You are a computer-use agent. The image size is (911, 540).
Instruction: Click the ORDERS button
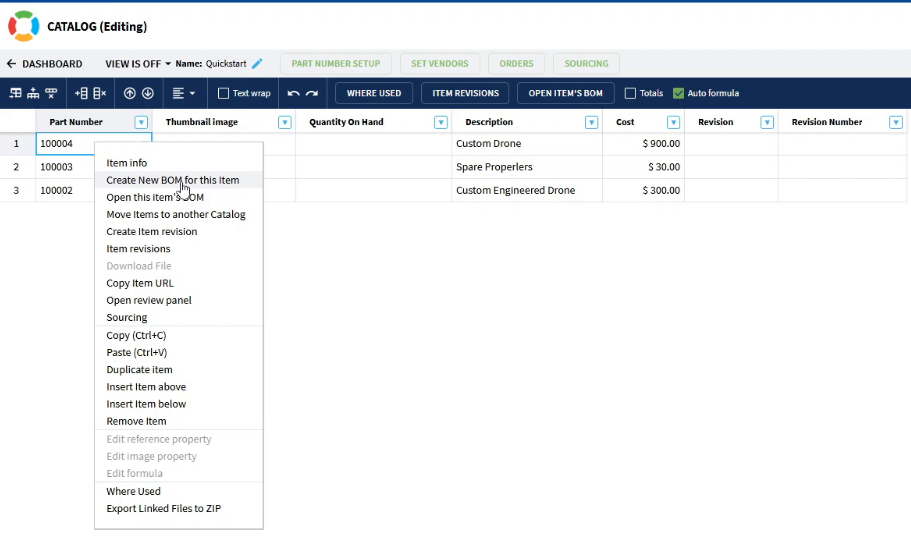click(x=517, y=63)
